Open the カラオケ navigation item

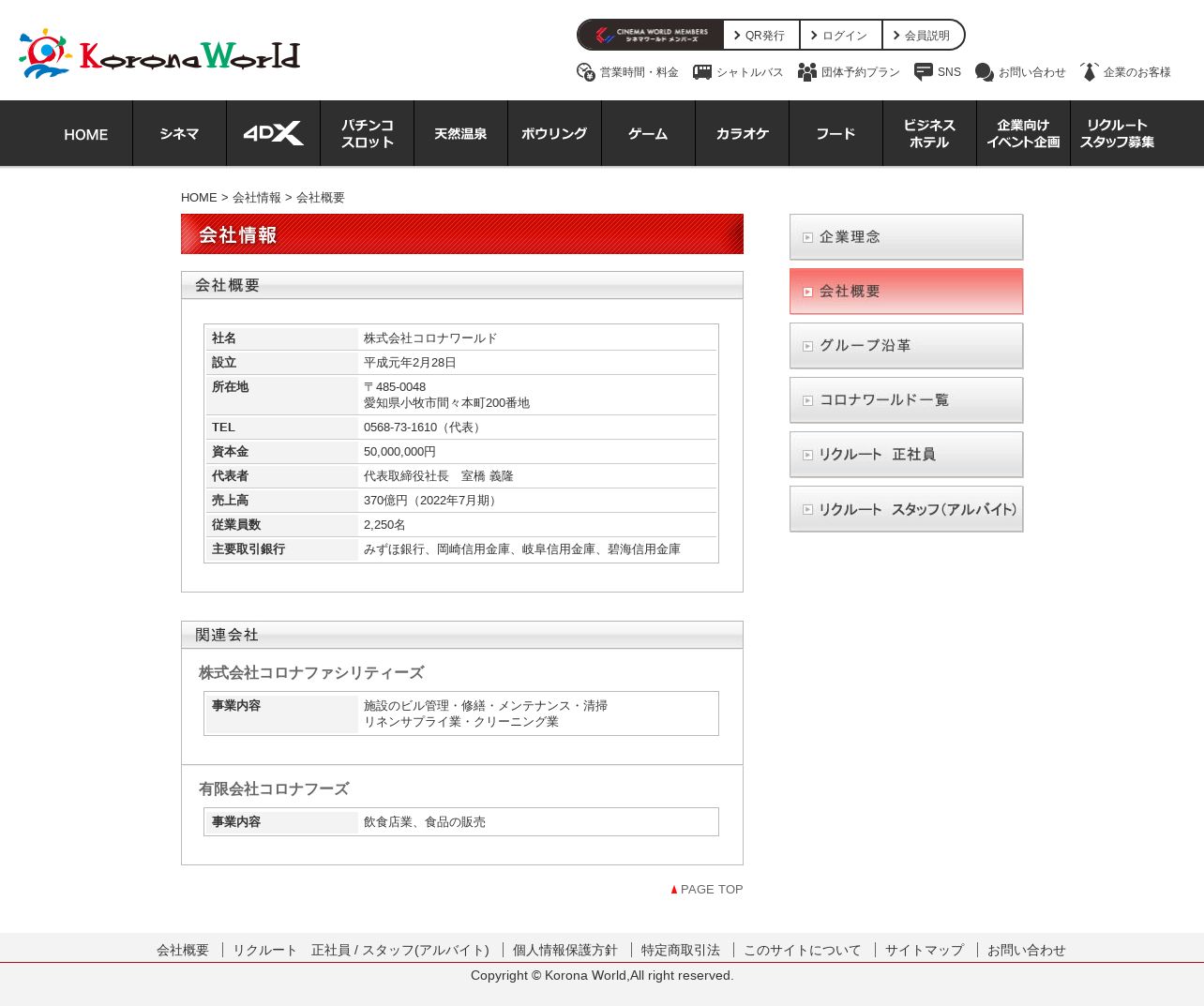[743, 133]
